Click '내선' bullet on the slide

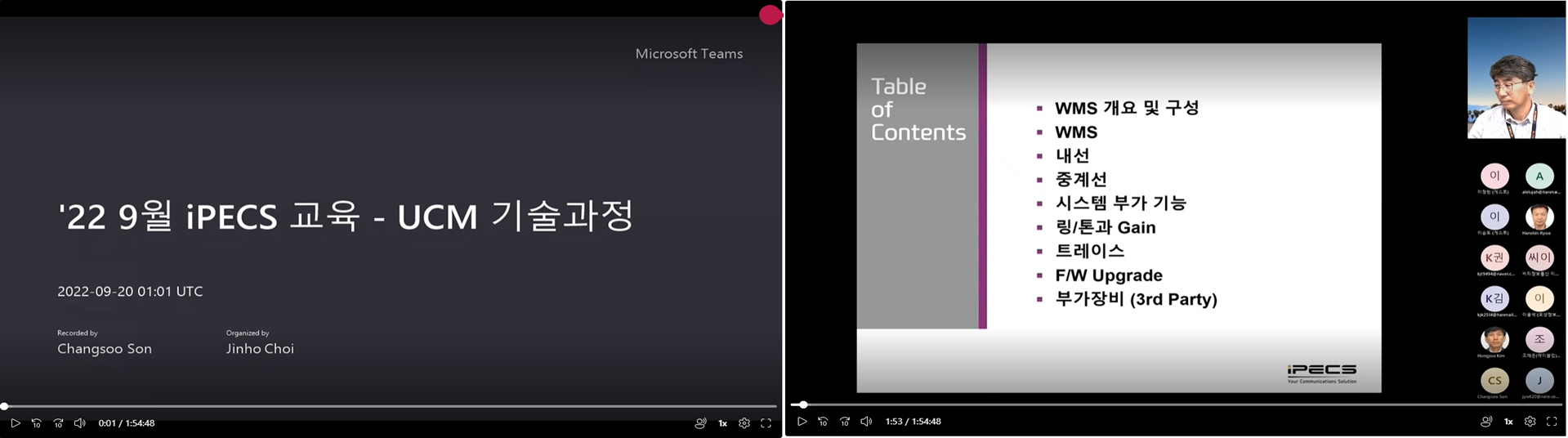[1072, 155]
